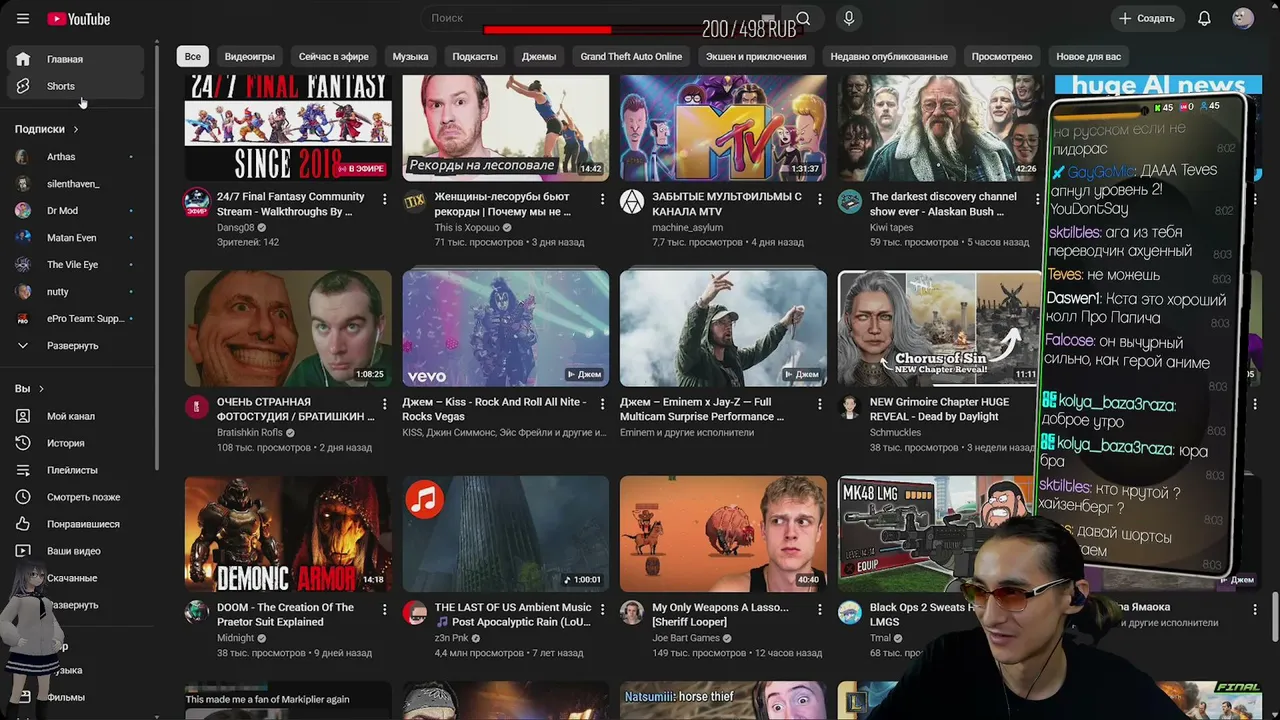Open Ваши видео in the sidebar
This screenshot has width=1280, height=720.
point(75,551)
